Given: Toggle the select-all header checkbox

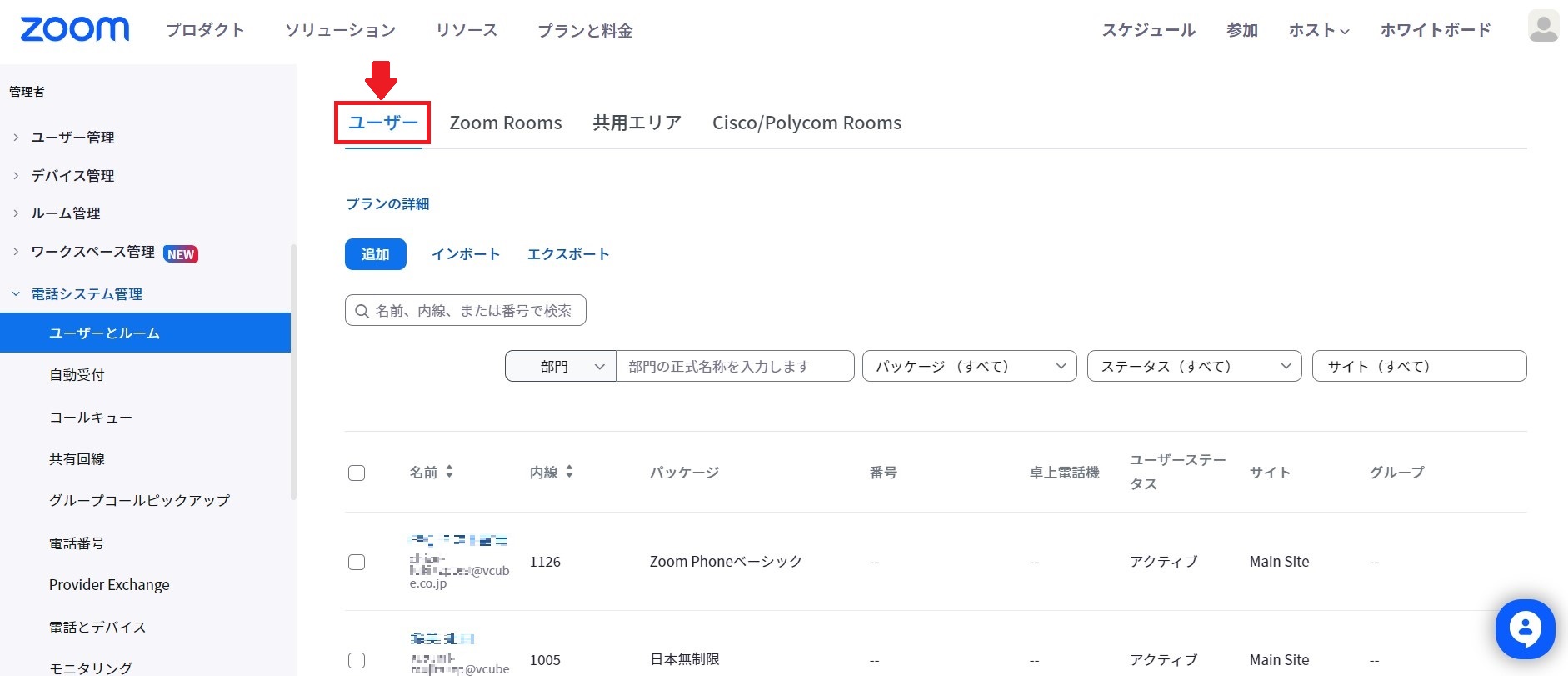Looking at the screenshot, I should [357, 473].
